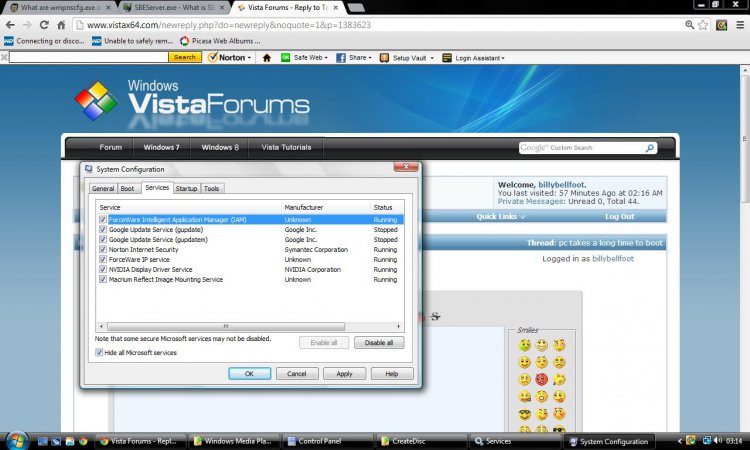Click the volume speaker tray icon

717,440
